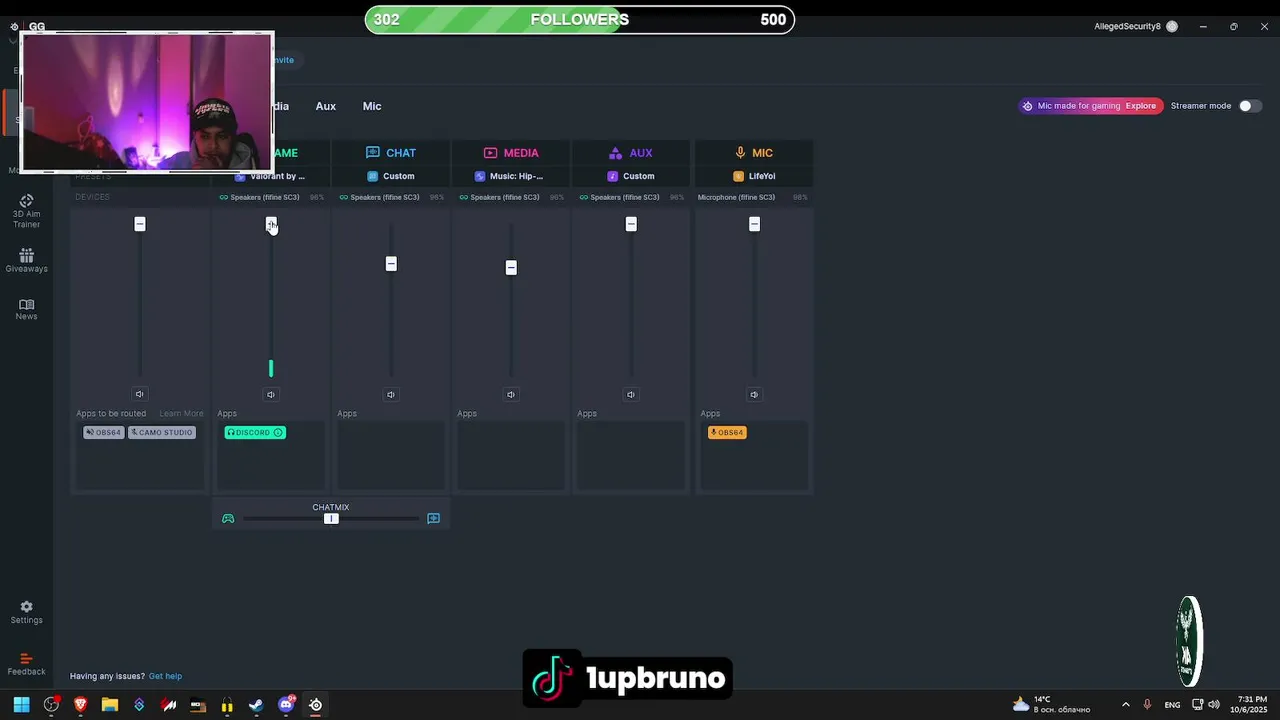Click the SteelSeries GG taskbar icon
The width and height of the screenshot is (1280, 720).
click(315, 705)
